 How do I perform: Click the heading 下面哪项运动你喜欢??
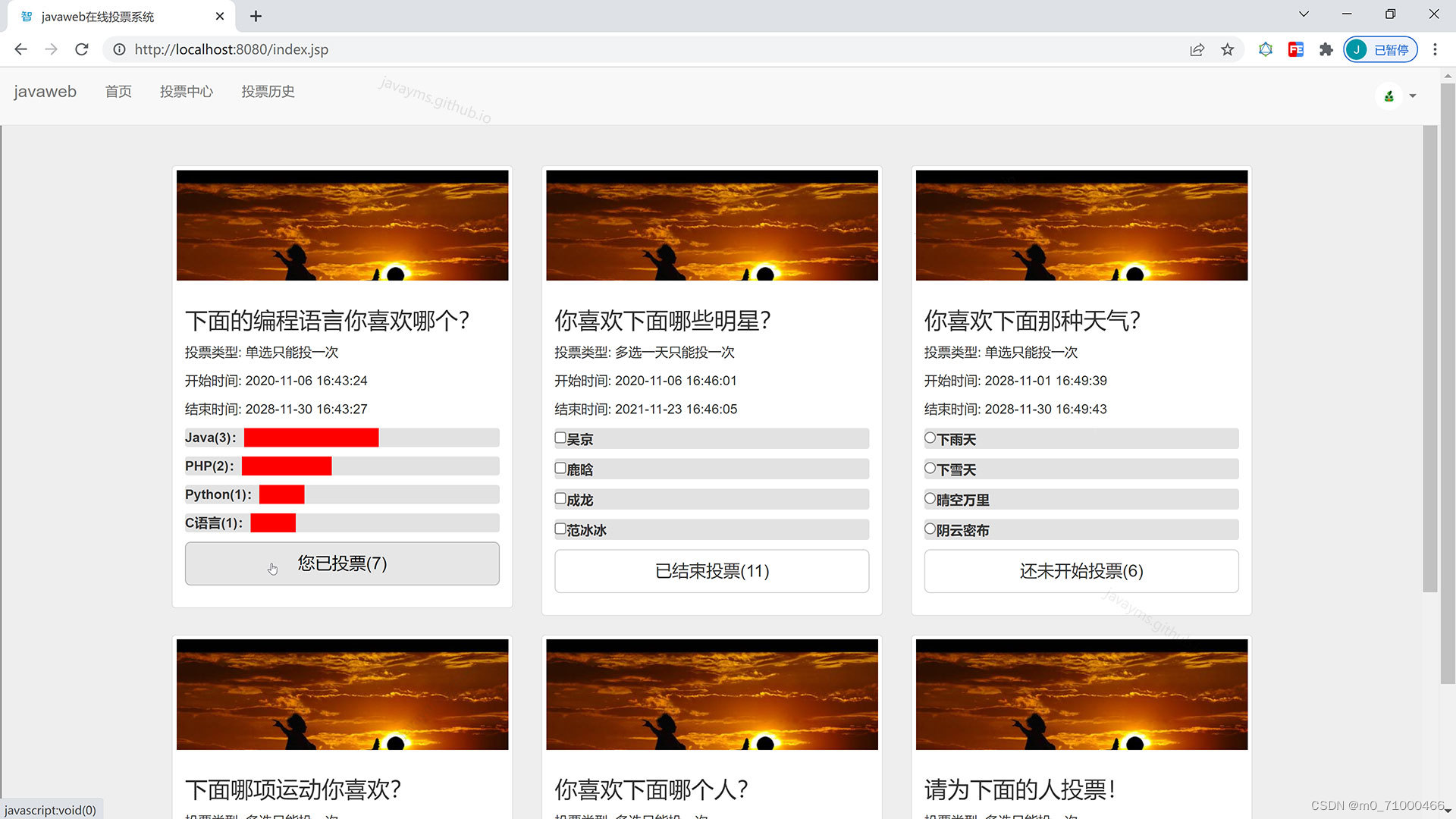click(293, 790)
